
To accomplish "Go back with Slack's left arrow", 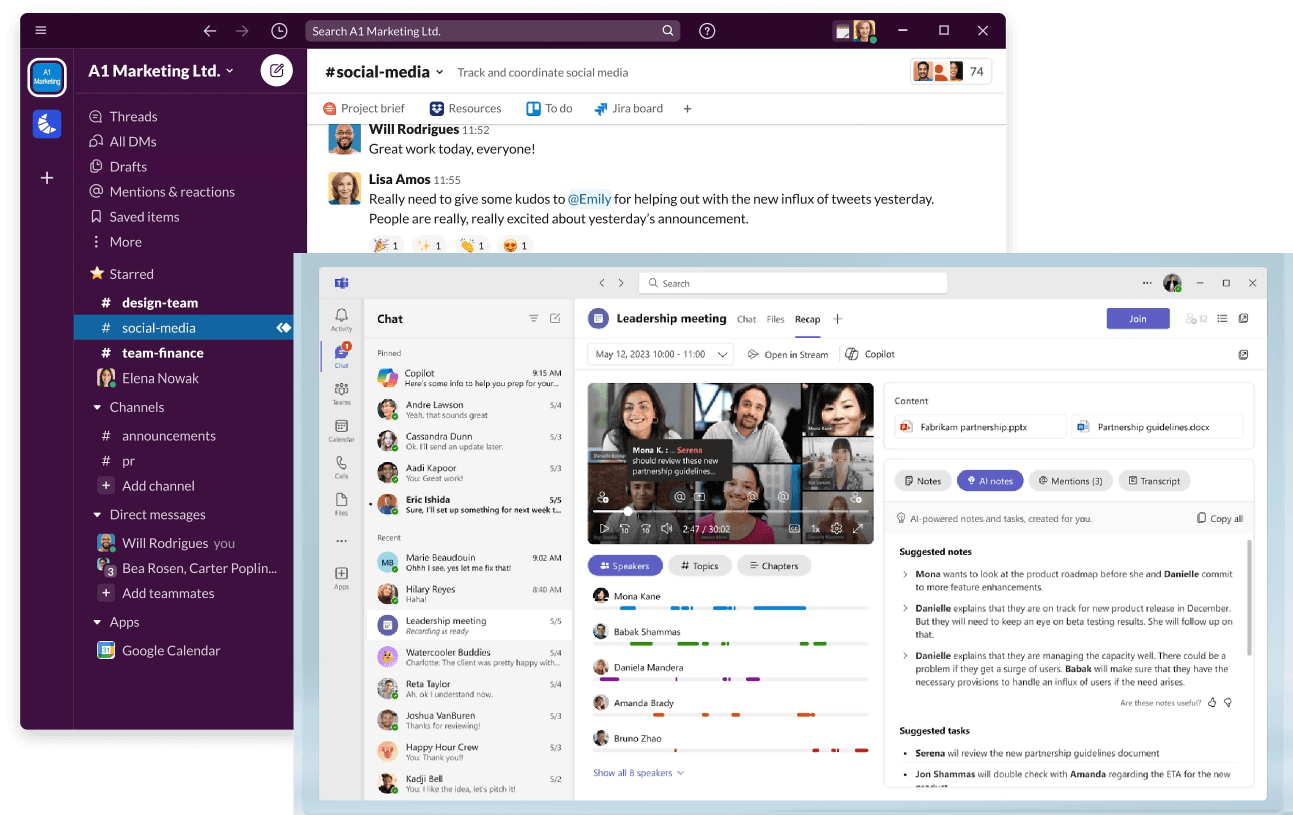I will pyautogui.click(x=210, y=31).
